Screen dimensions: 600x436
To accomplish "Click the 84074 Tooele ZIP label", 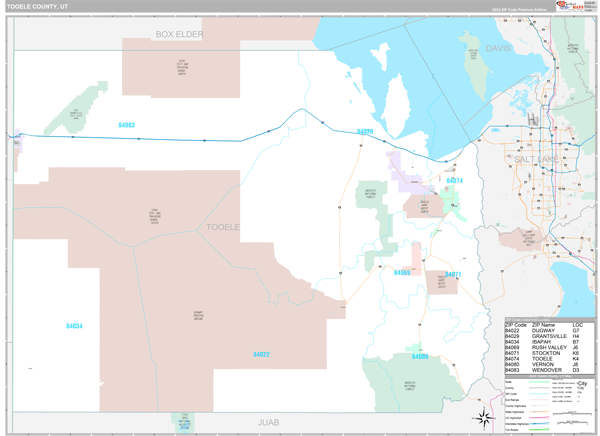I will [455, 180].
